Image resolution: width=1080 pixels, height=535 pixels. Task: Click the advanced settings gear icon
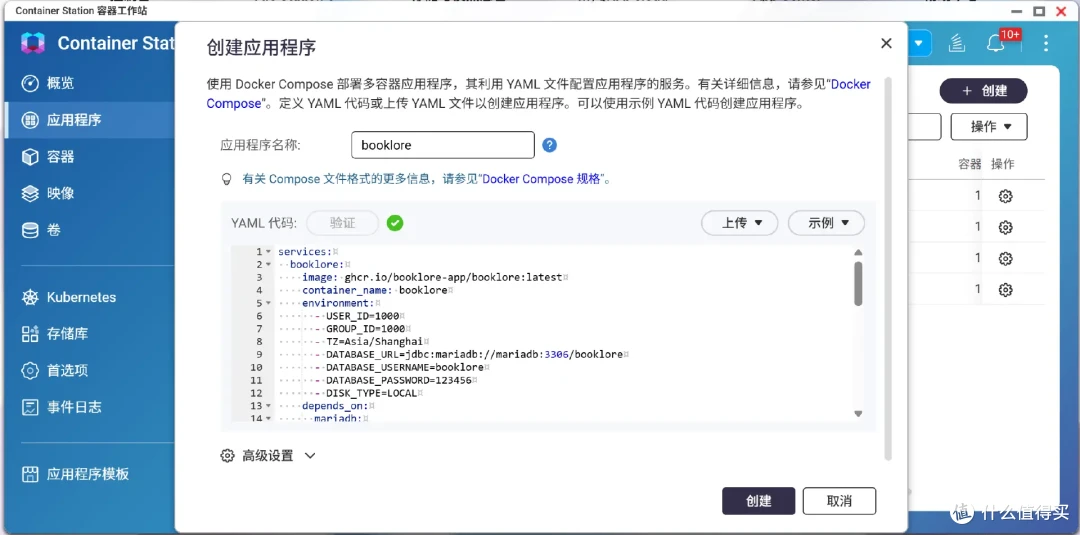227,456
